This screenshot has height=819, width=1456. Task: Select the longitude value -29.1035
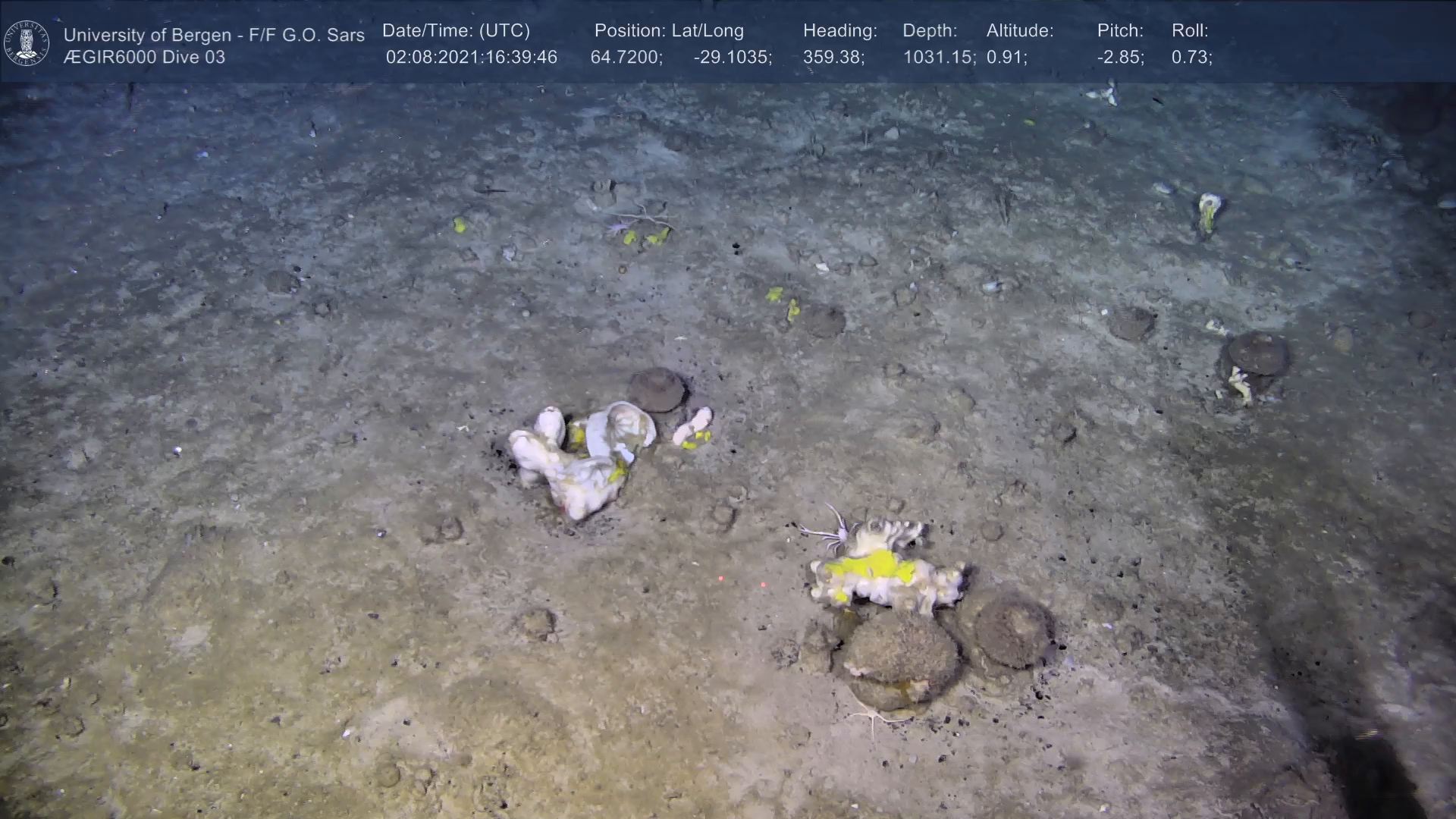click(732, 58)
